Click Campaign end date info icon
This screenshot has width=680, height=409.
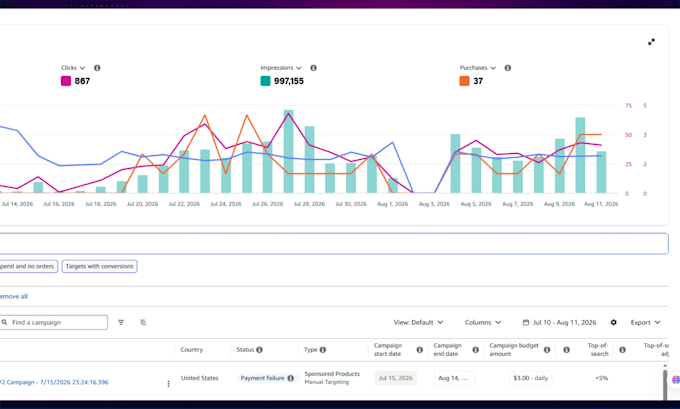pyautogui.click(x=475, y=350)
